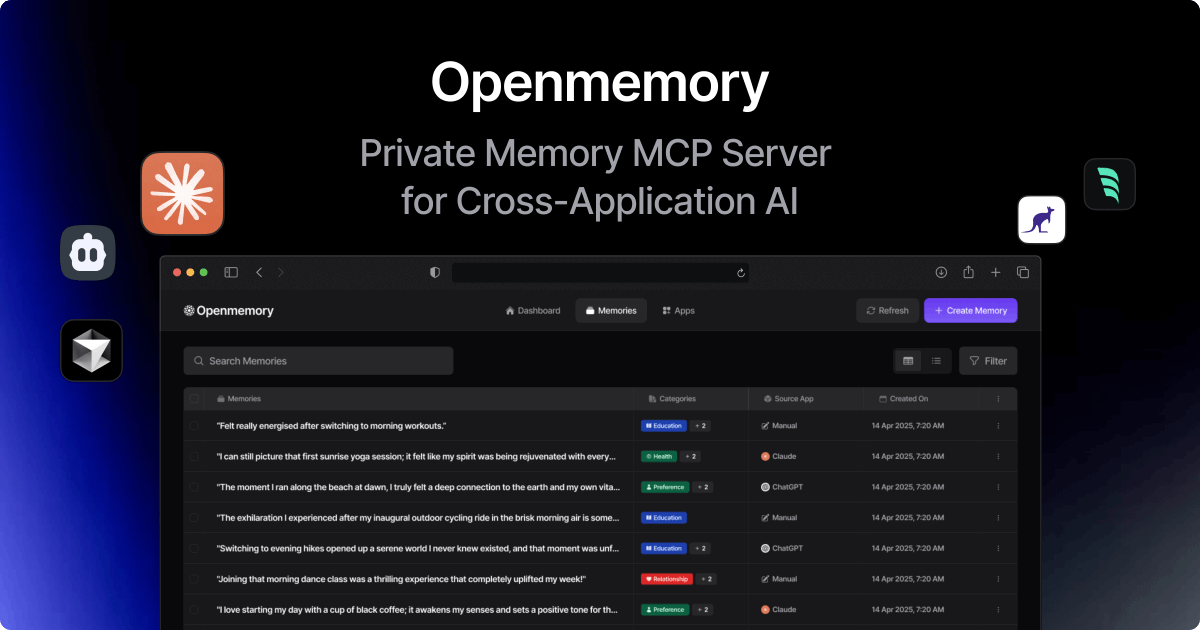Click the robot-face app icon on the left

(88, 252)
